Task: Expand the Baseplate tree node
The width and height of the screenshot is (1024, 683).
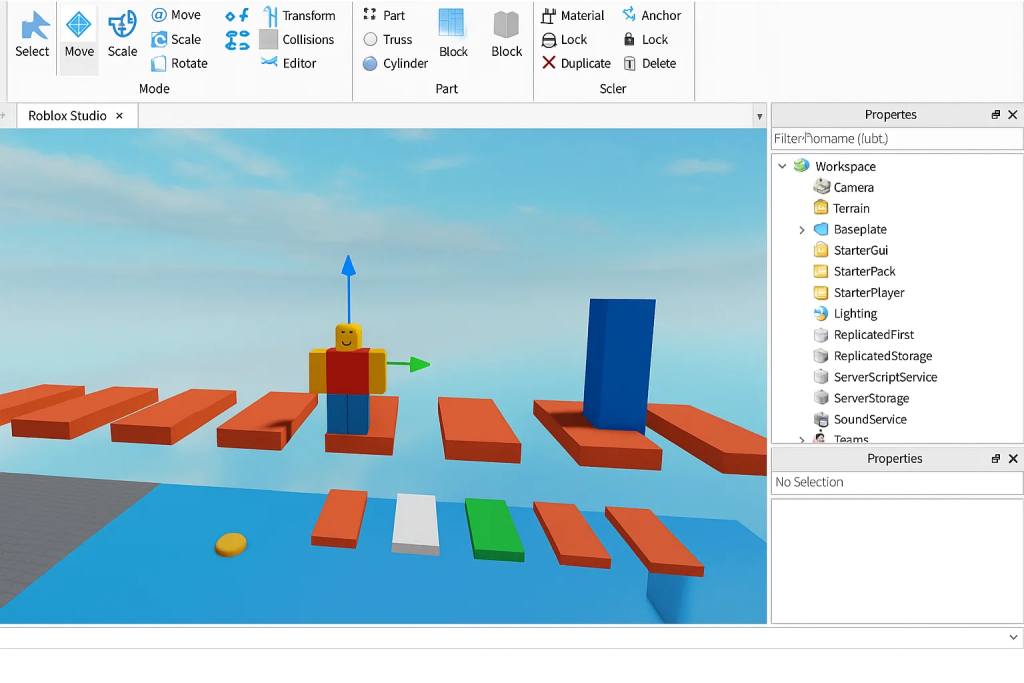Action: click(x=802, y=230)
